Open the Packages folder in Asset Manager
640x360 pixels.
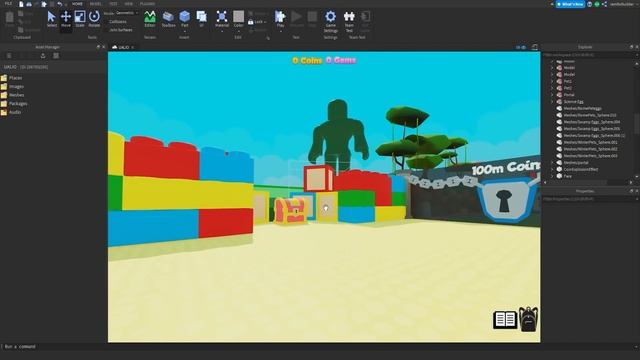pos(14,104)
